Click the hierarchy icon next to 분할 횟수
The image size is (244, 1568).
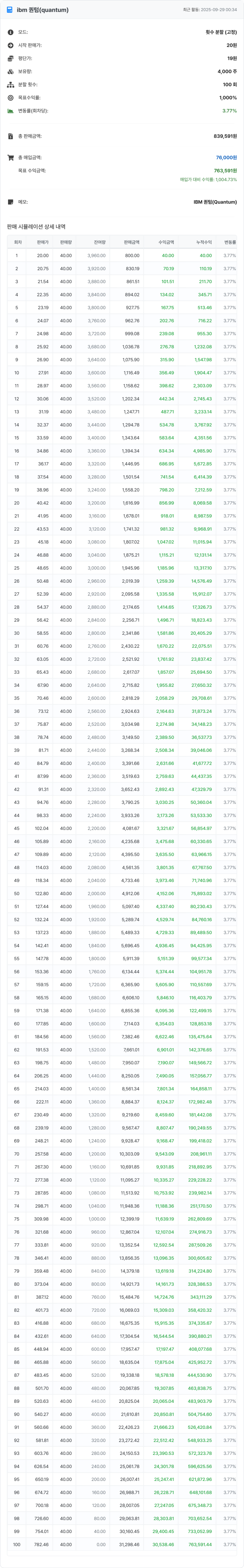click(10, 85)
